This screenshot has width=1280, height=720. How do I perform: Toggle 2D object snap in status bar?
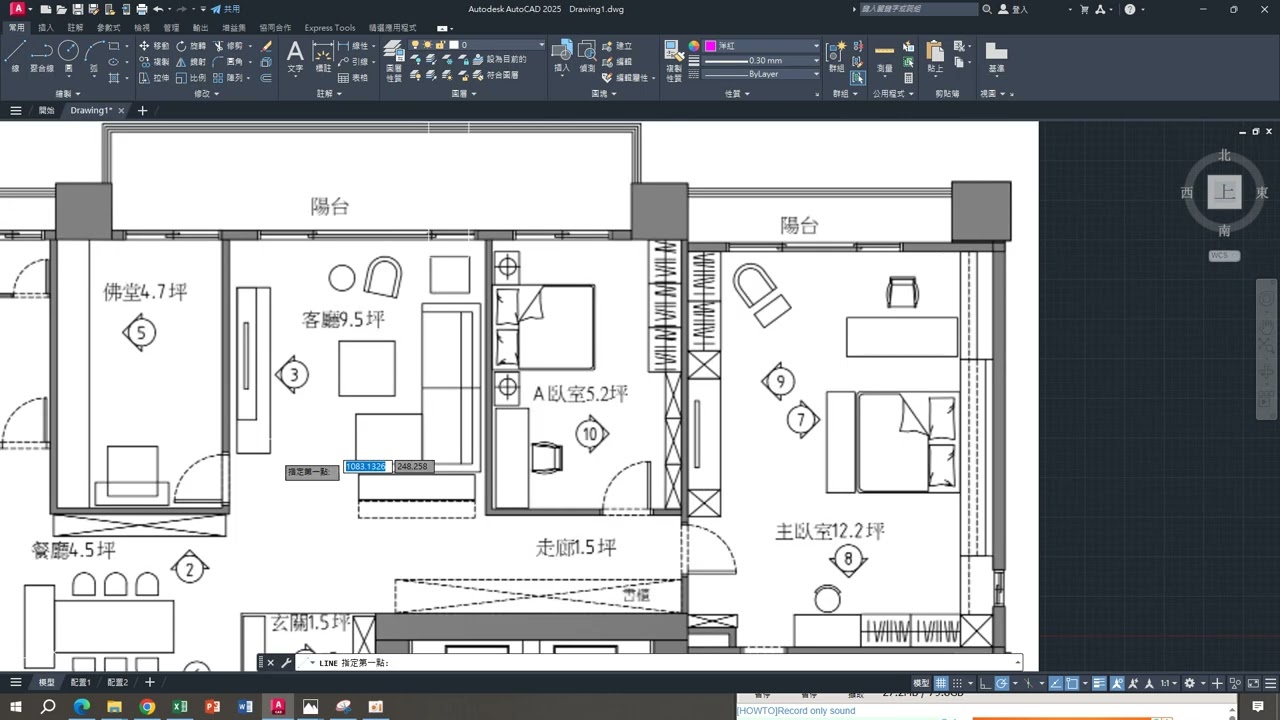1072,683
